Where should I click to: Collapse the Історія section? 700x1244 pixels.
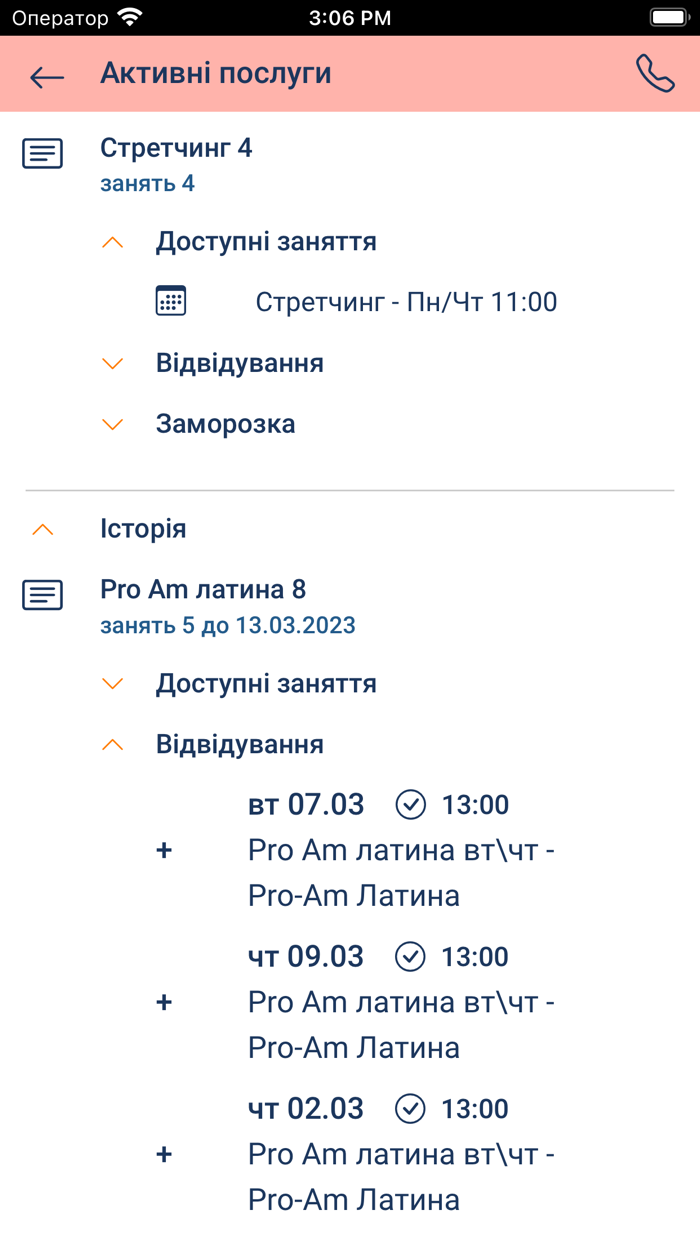41,529
